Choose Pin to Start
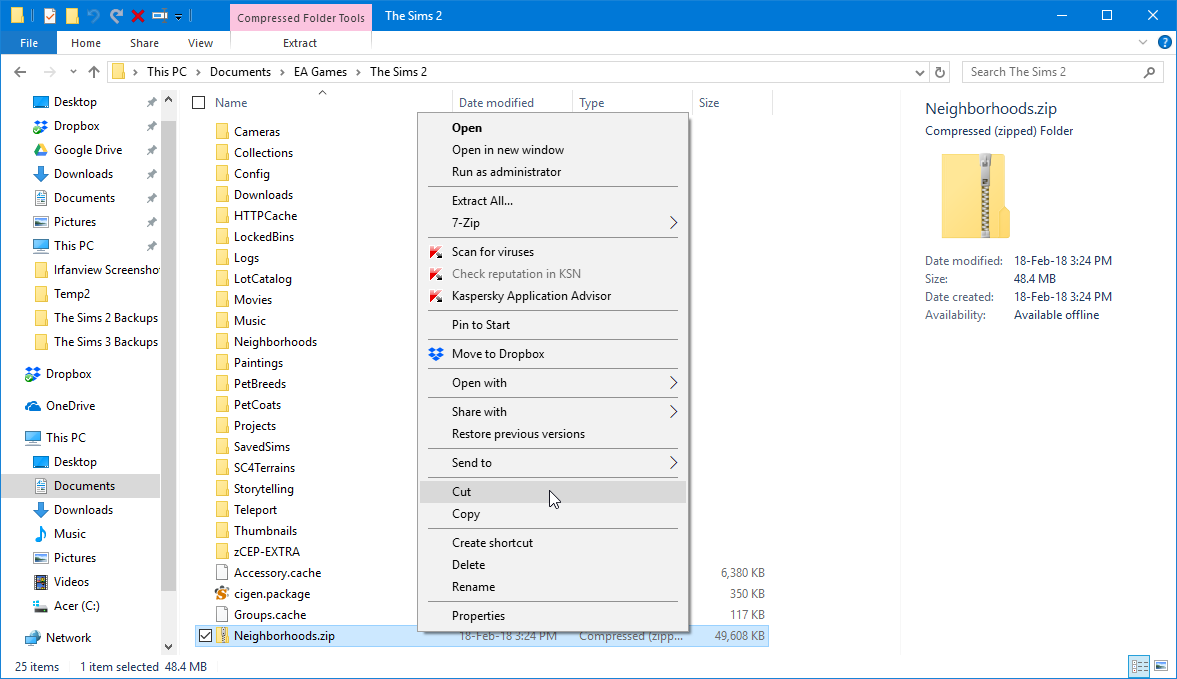This screenshot has height=679, width=1177. coord(553,325)
